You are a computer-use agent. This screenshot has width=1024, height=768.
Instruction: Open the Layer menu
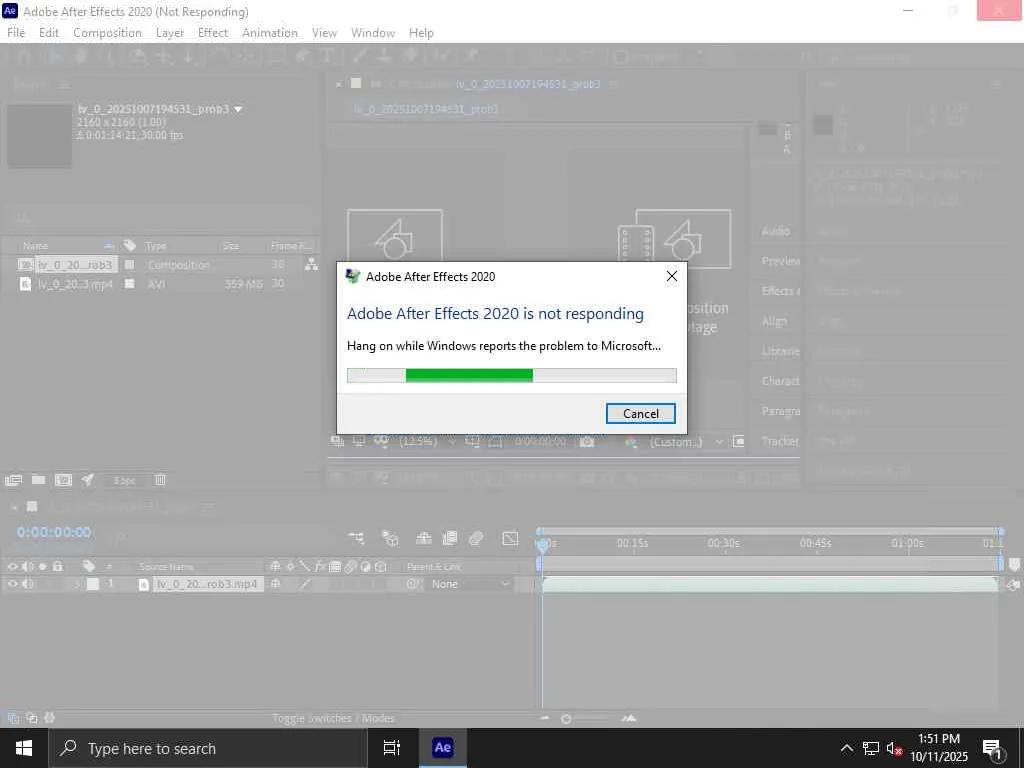pyautogui.click(x=170, y=33)
